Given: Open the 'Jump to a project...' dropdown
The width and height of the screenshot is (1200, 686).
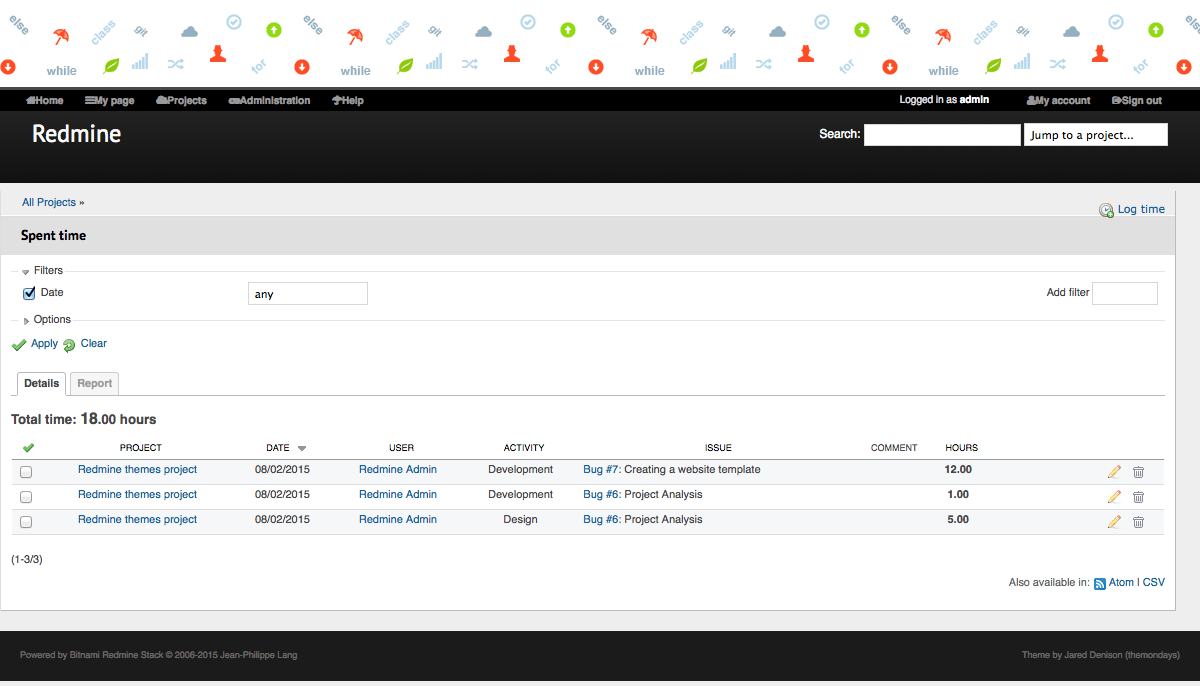Looking at the screenshot, I should [x=1096, y=135].
